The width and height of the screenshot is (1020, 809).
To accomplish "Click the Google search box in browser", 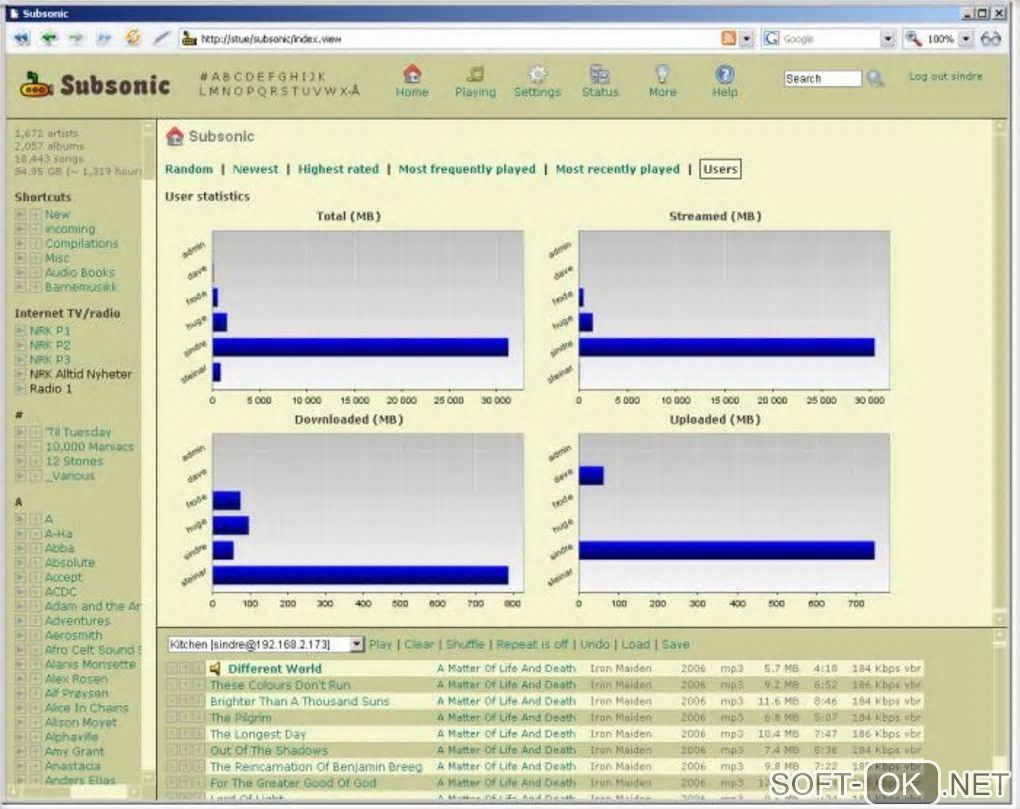I will coord(829,39).
